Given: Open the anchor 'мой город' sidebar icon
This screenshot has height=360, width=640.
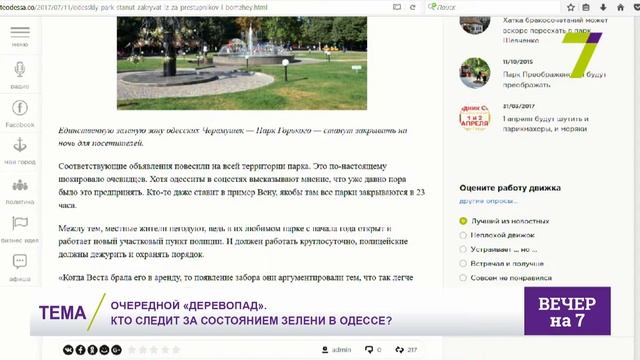Looking at the screenshot, I should 20,145.
